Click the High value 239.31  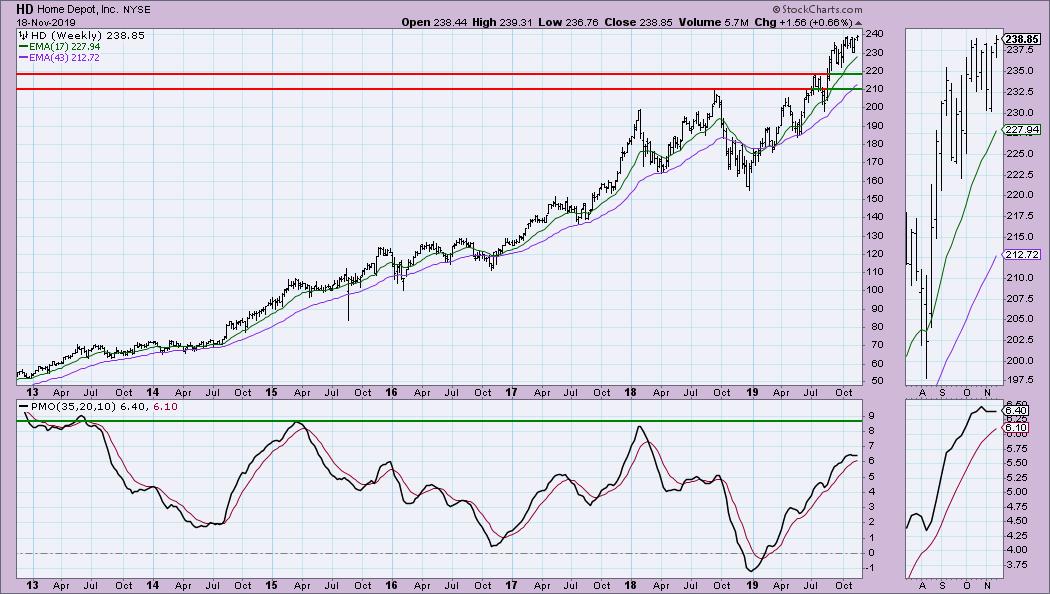click(x=516, y=22)
